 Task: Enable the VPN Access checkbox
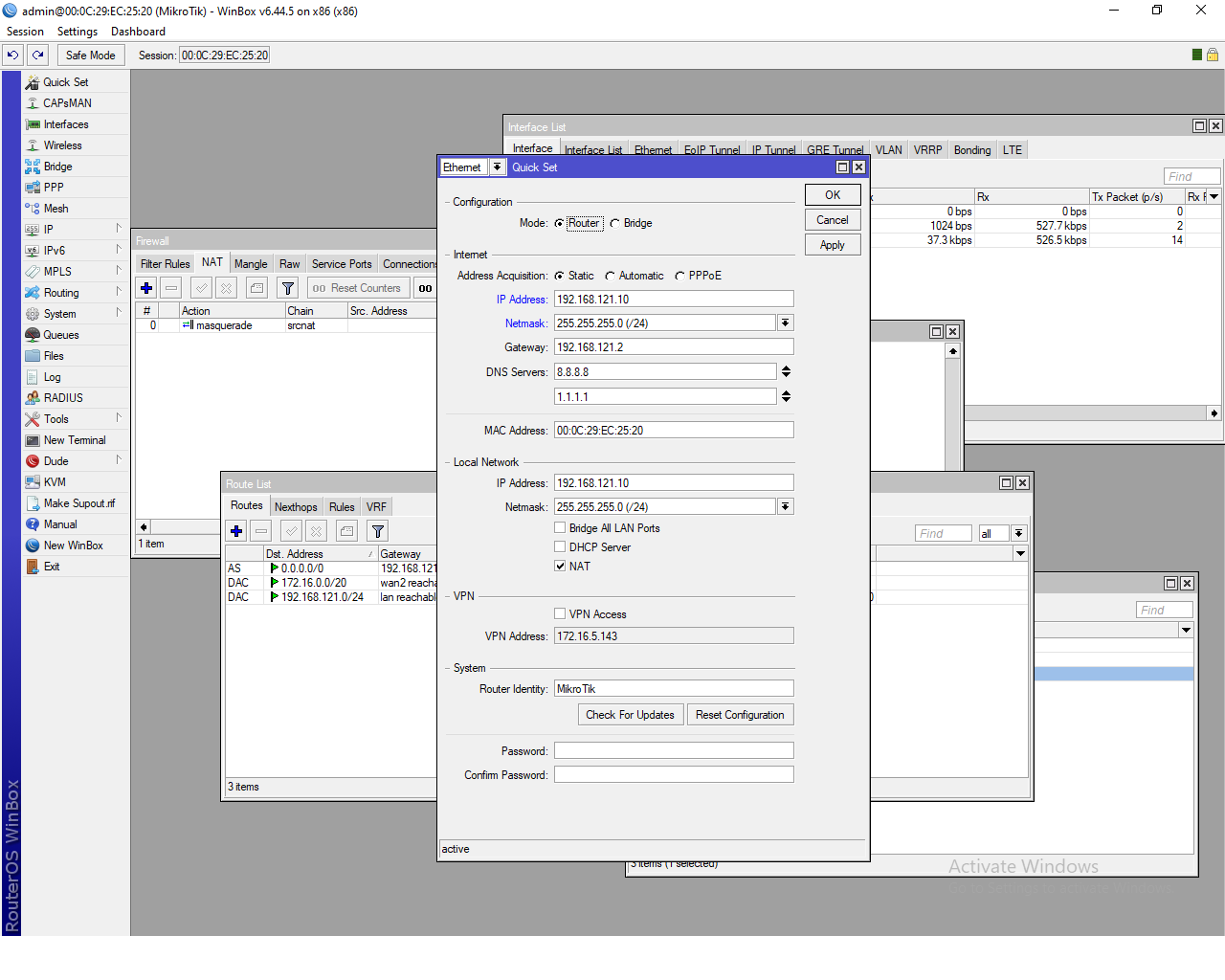(x=560, y=614)
